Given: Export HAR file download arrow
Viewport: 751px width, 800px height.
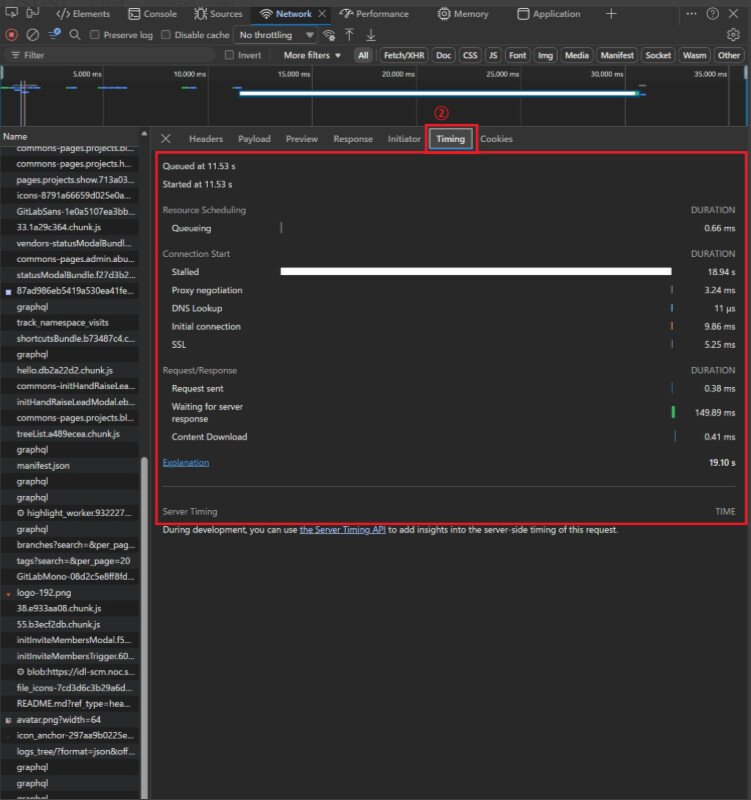Looking at the screenshot, I should [x=371, y=35].
